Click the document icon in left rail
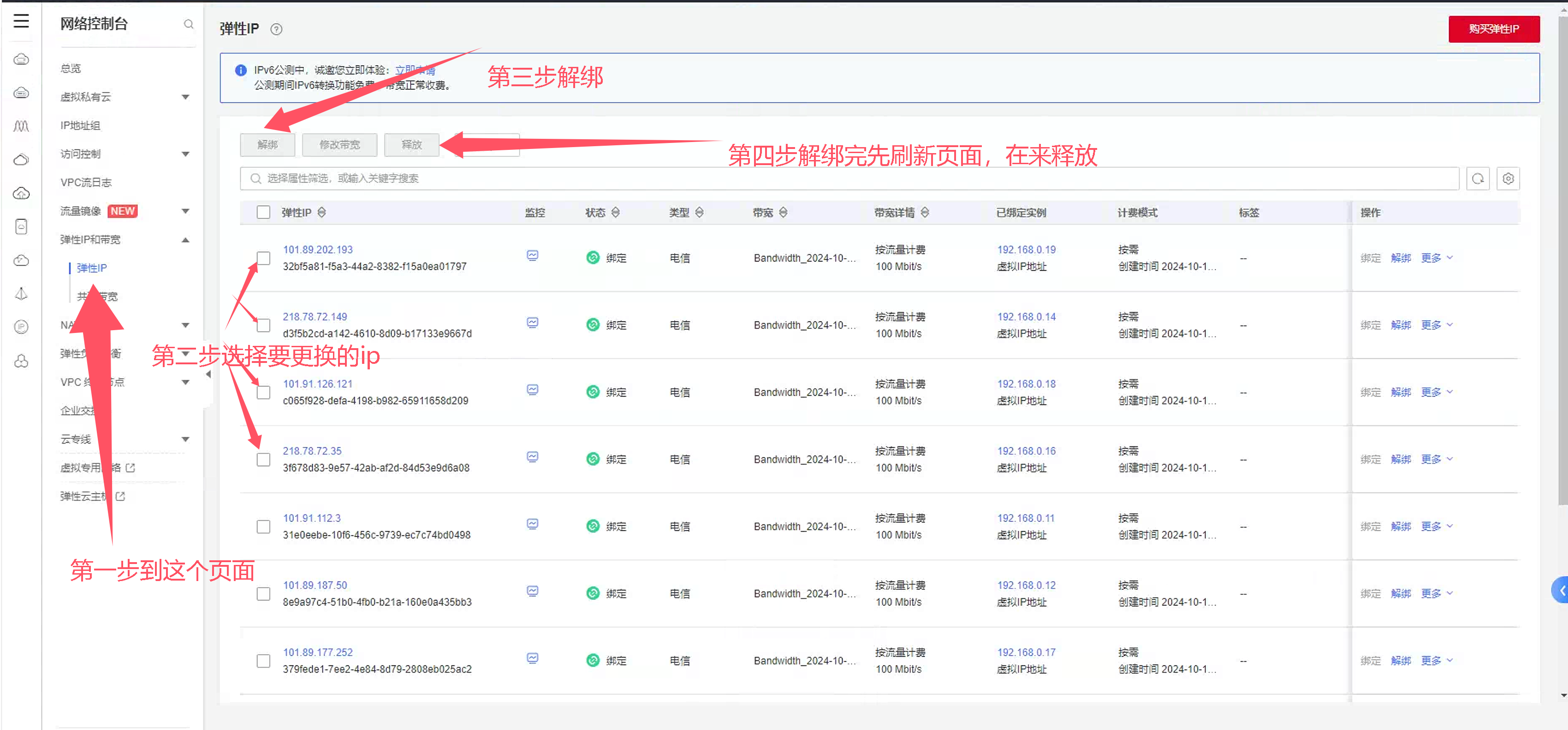 pos(21,227)
